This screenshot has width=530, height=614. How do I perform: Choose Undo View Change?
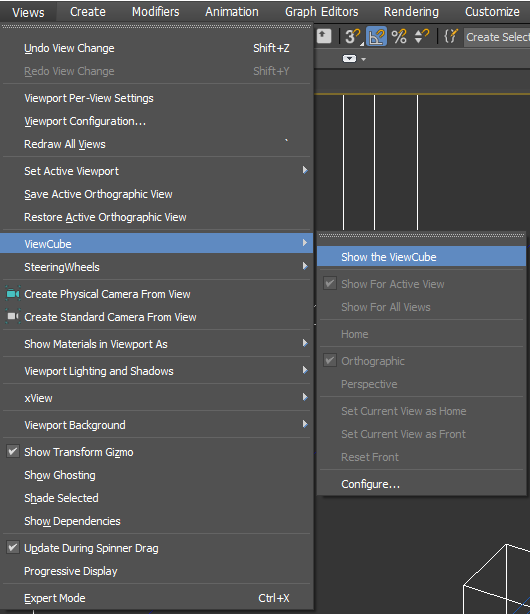point(157,48)
